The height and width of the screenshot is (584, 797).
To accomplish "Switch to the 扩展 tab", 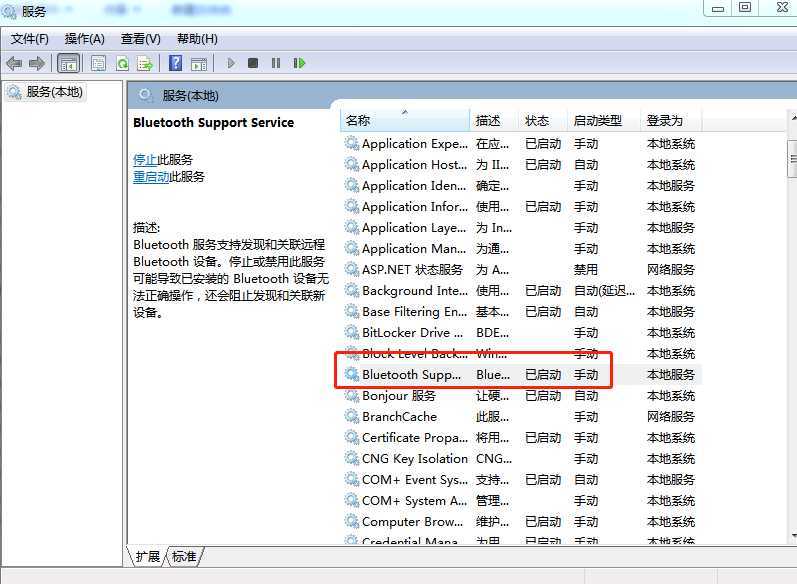I will click(x=147, y=557).
